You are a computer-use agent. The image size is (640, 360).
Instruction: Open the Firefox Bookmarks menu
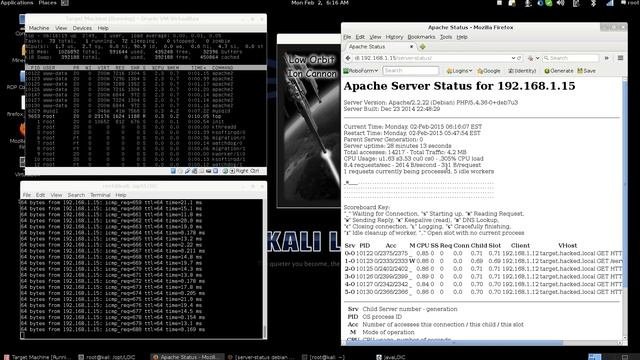(x=421, y=37)
